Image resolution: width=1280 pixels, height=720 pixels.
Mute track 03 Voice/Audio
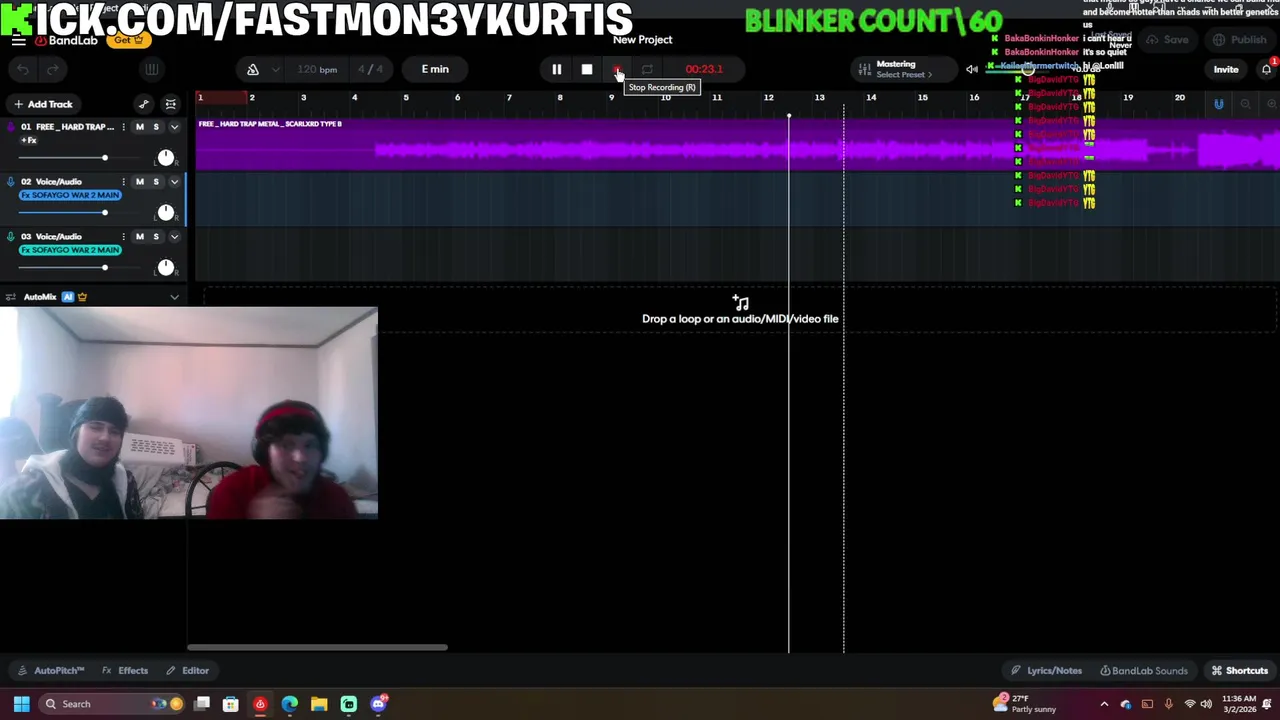(x=139, y=237)
